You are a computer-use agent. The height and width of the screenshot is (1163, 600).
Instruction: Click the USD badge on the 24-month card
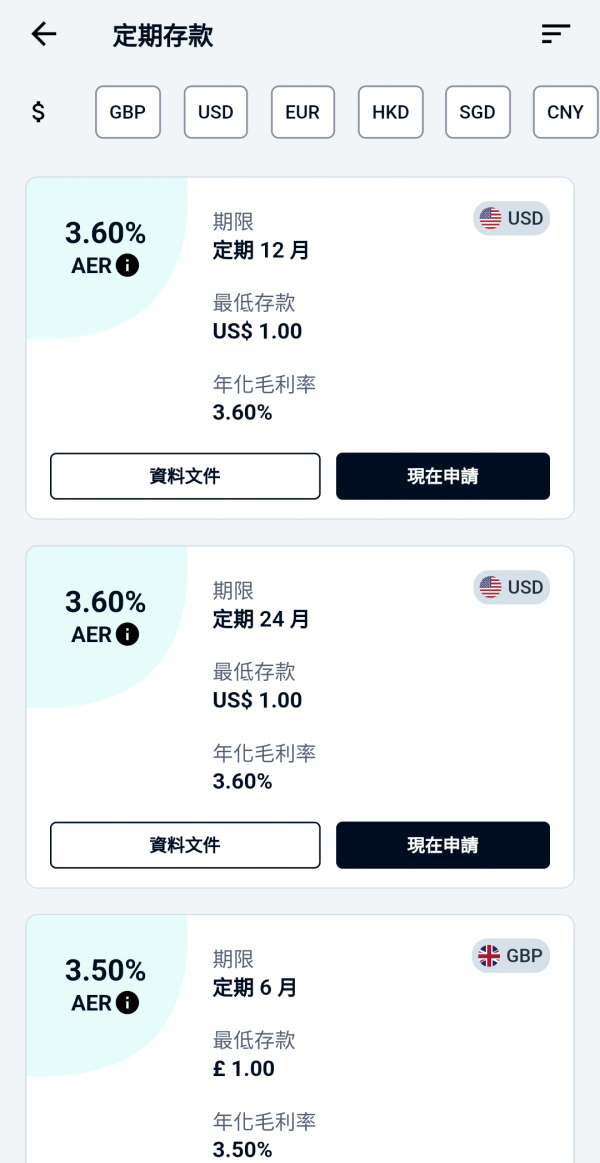[511, 587]
